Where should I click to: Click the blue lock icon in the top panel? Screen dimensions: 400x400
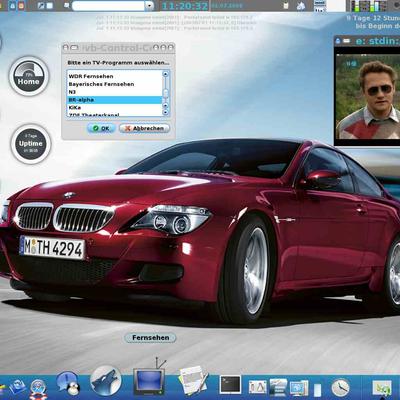click(12, 6)
